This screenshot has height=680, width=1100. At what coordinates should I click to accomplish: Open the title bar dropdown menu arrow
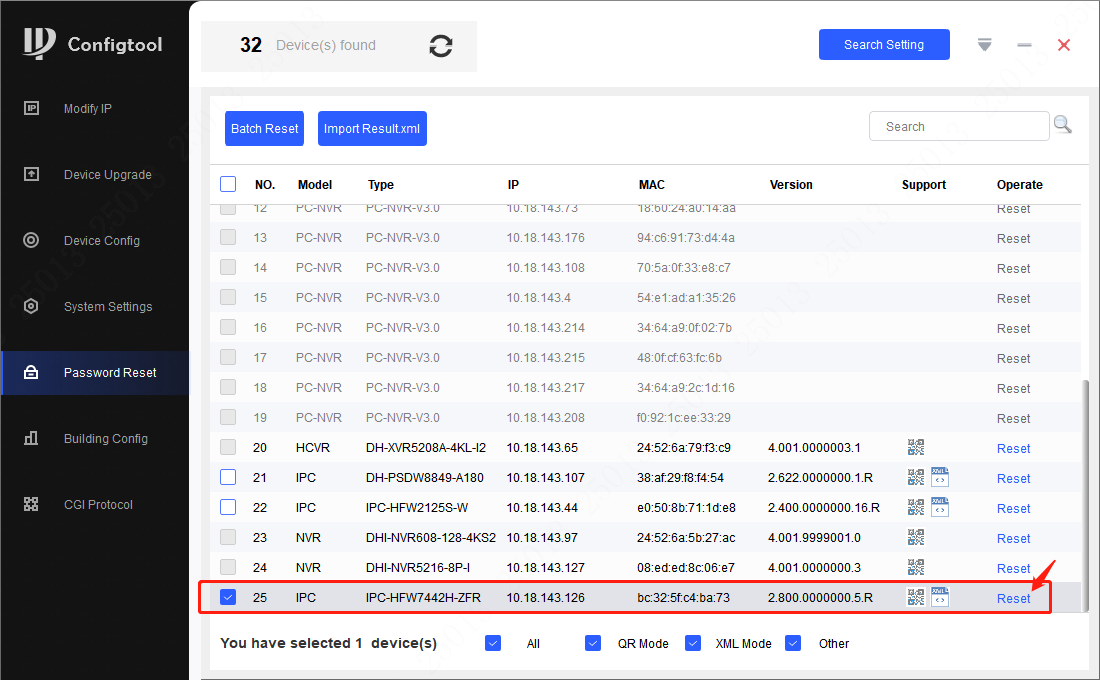(985, 45)
